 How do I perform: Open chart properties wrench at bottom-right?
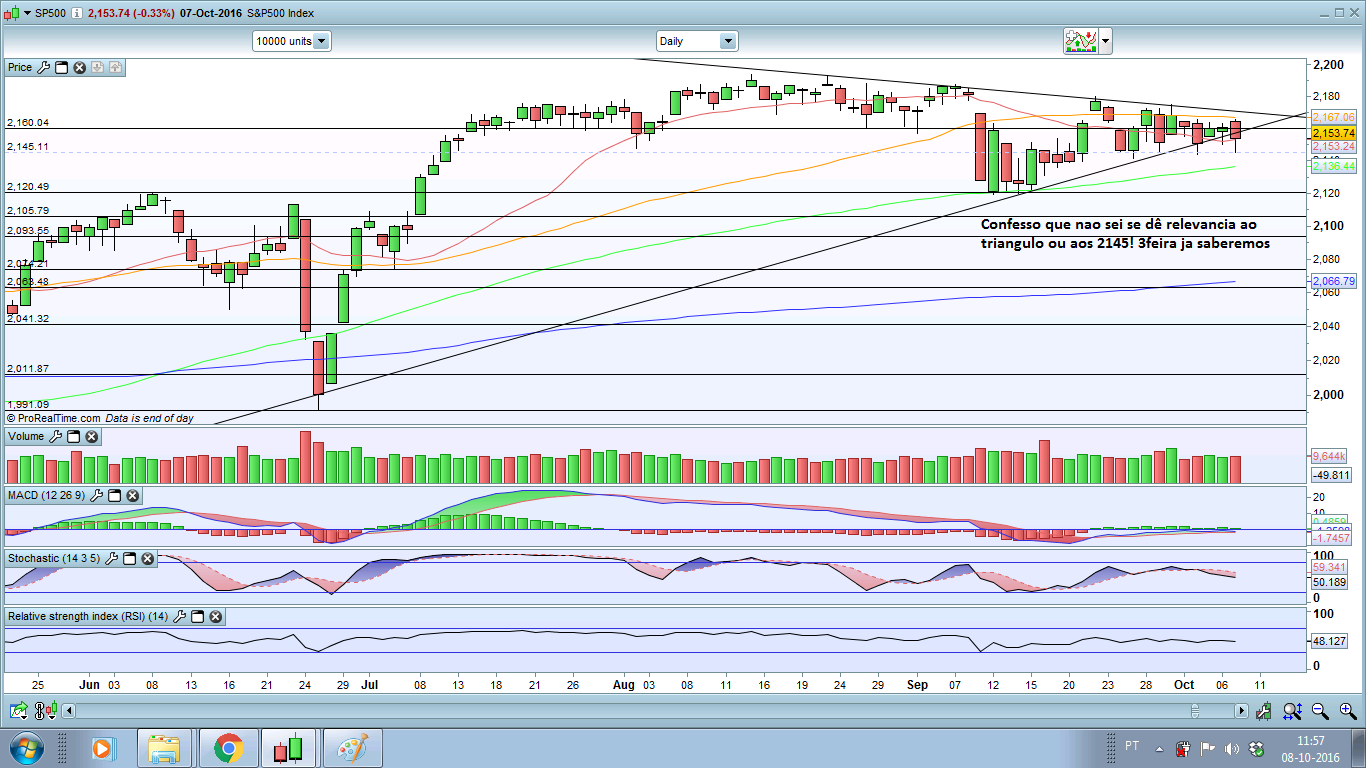[x=1265, y=711]
